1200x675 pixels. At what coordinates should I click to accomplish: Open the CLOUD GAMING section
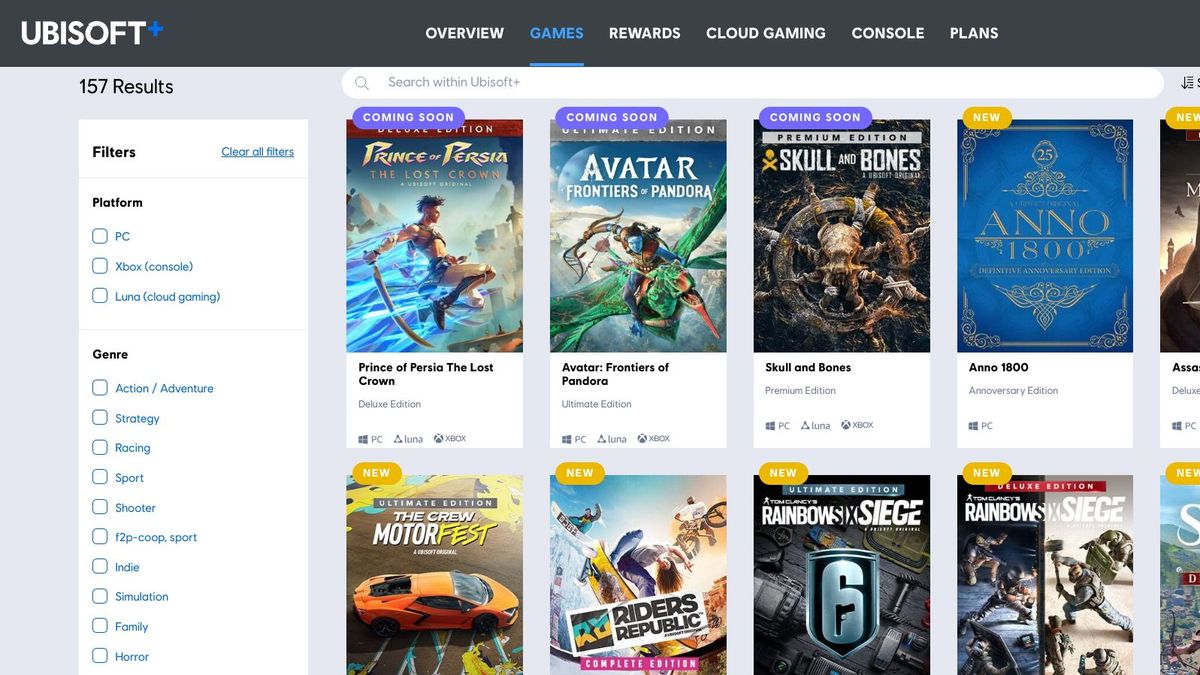tap(766, 32)
